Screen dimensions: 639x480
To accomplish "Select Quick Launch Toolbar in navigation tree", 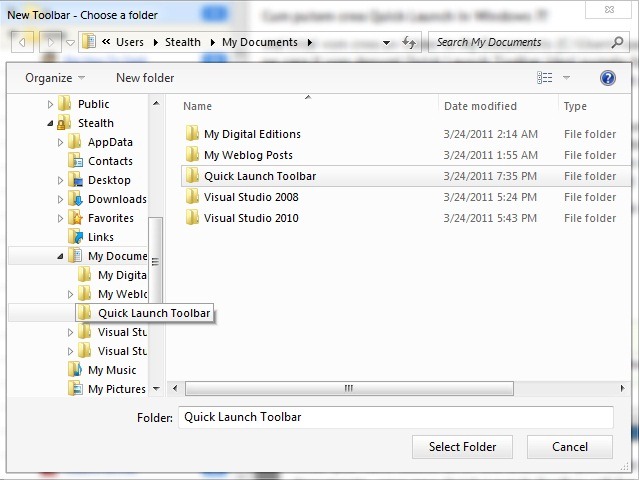I will [x=154, y=313].
